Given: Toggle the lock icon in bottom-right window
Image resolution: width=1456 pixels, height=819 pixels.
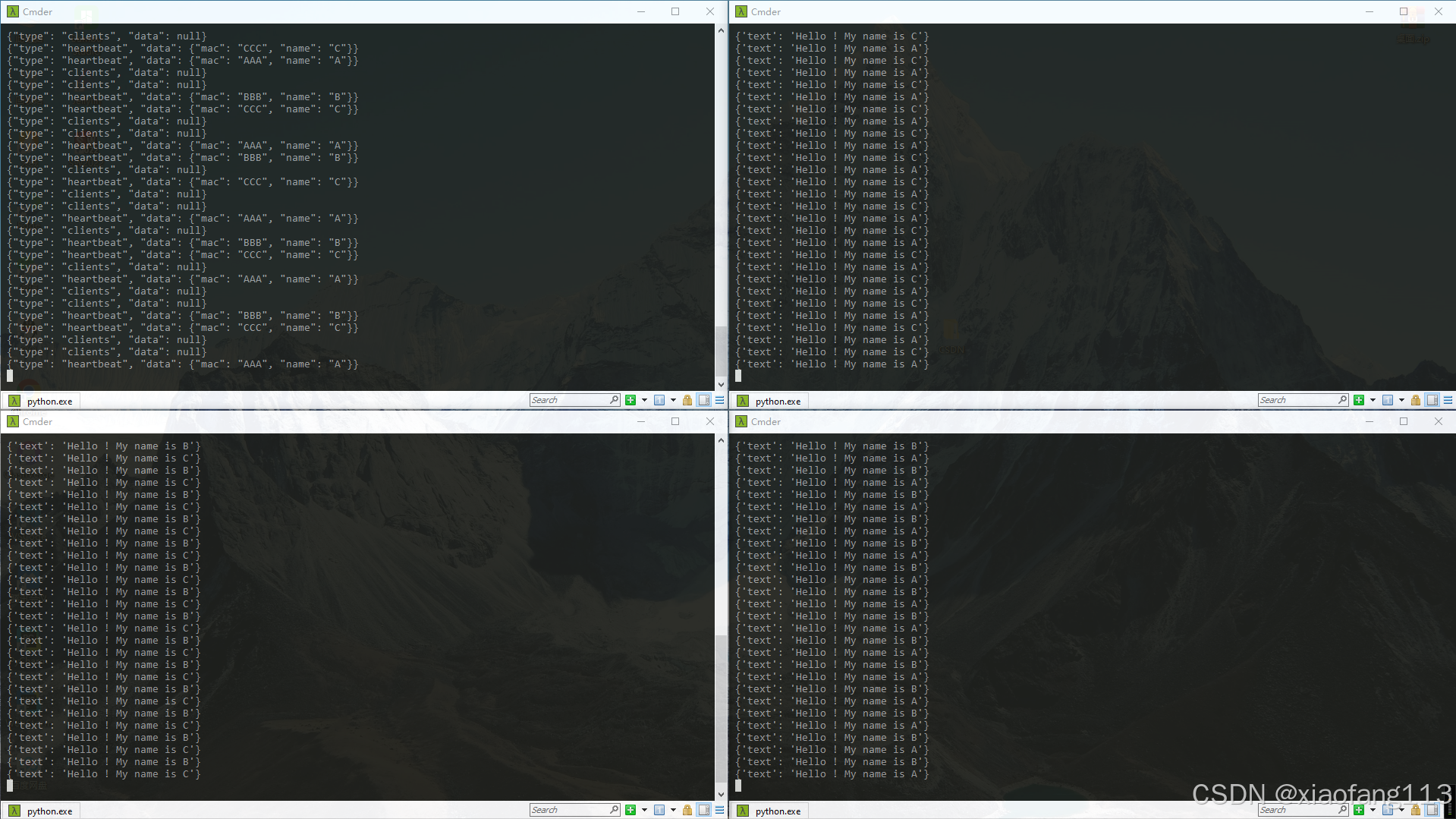Looking at the screenshot, I should point(1415,810).
